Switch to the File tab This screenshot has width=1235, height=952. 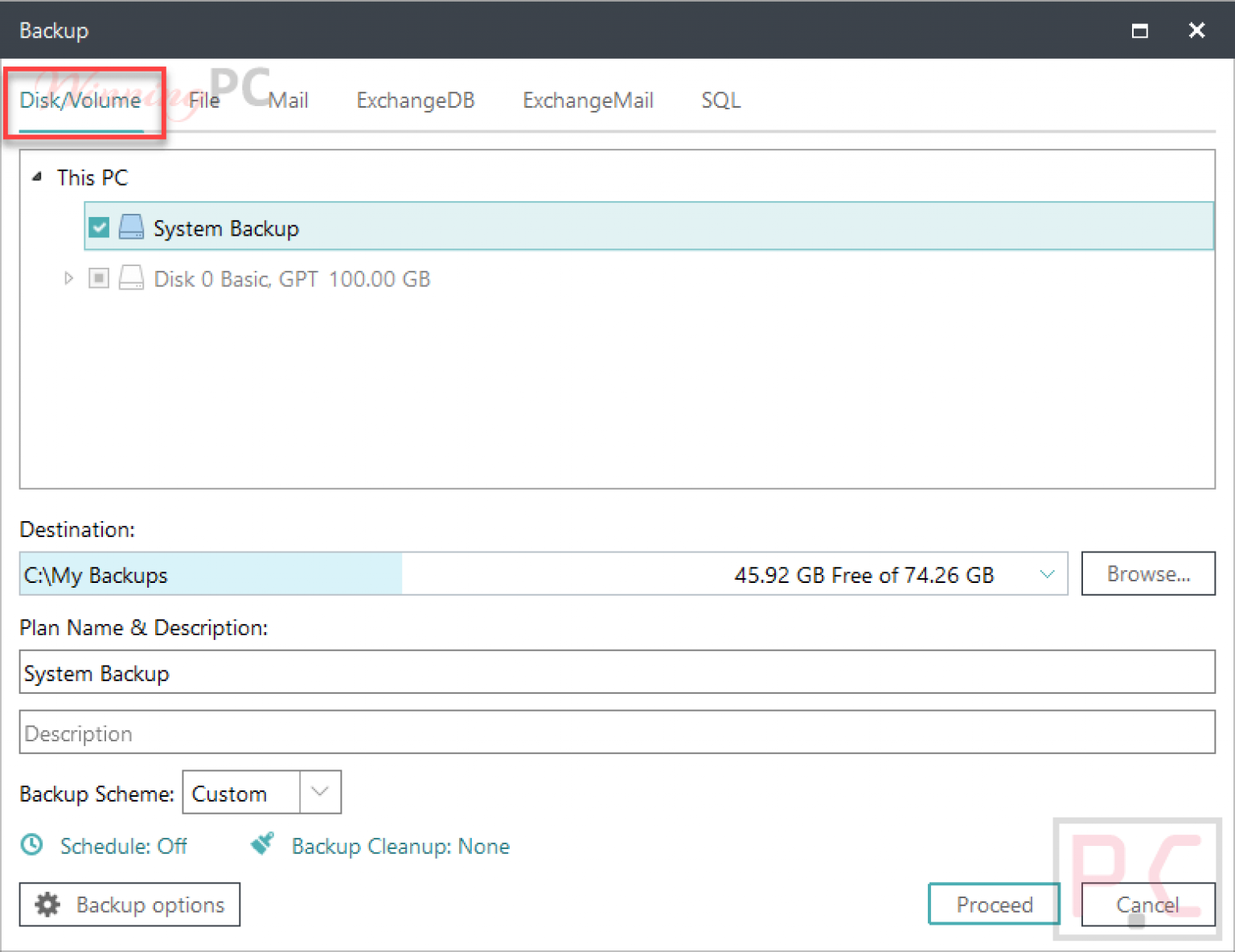[x=204, y=101]
